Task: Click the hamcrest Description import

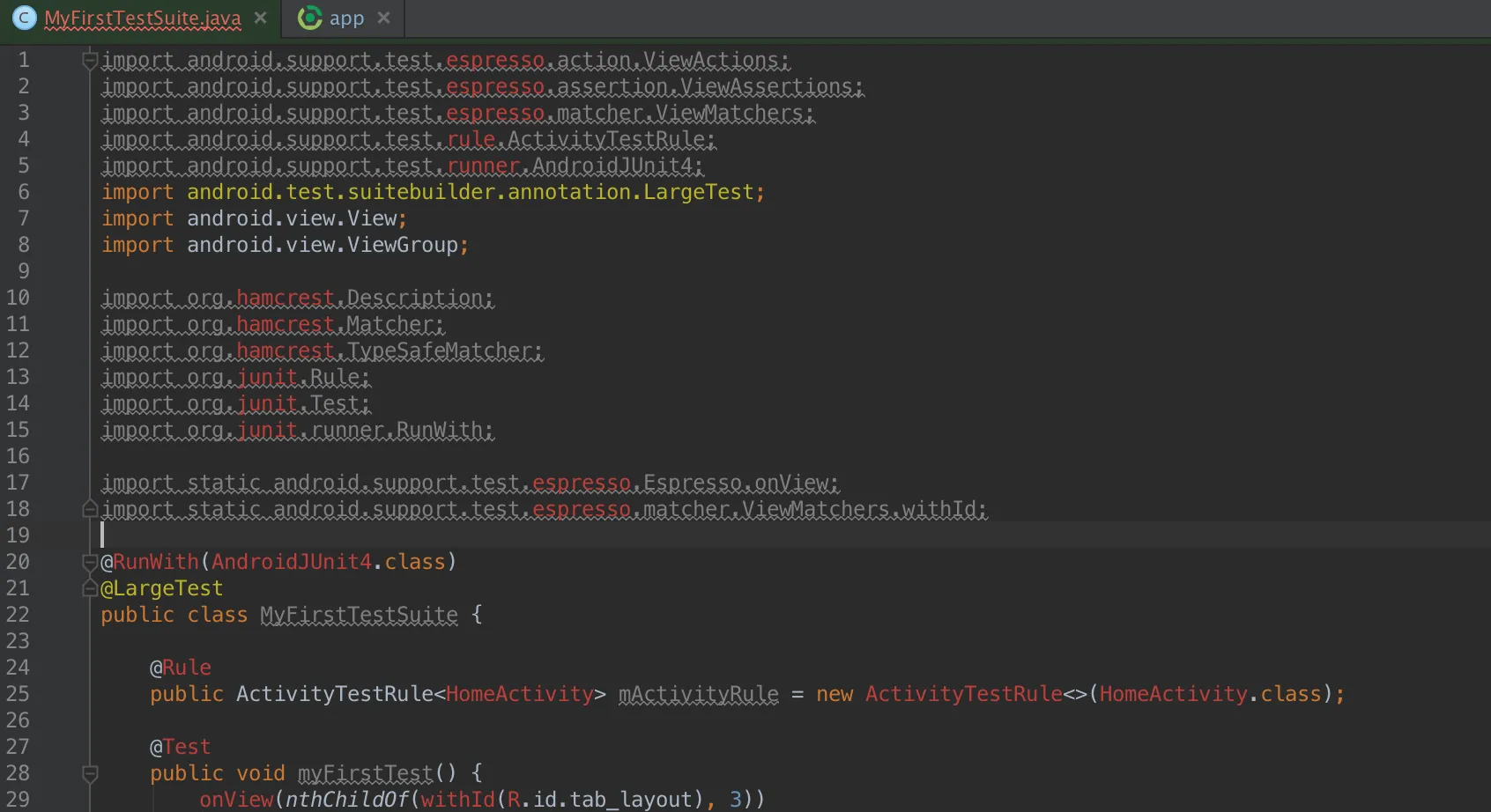Action: [297, 298]
